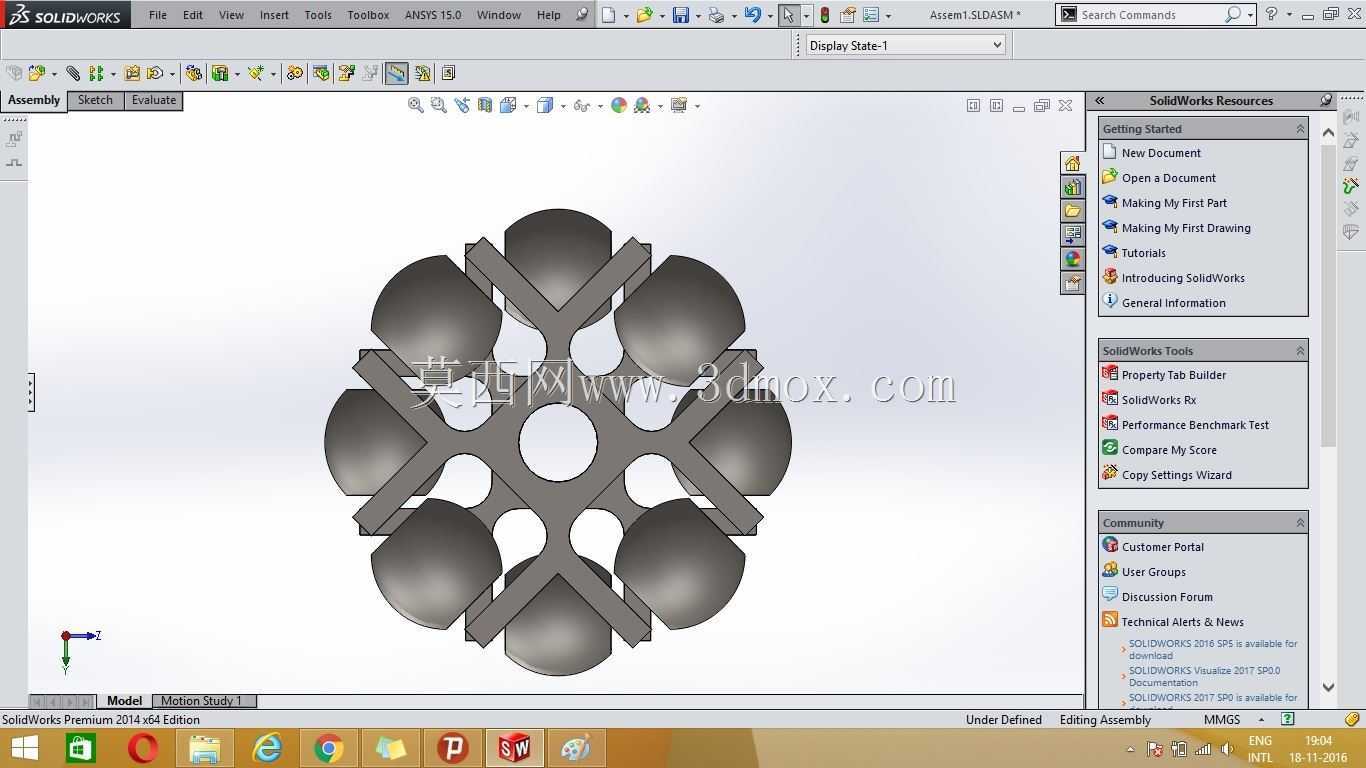
Task: Switch to the Sketch tab
Action: (96, 100)
